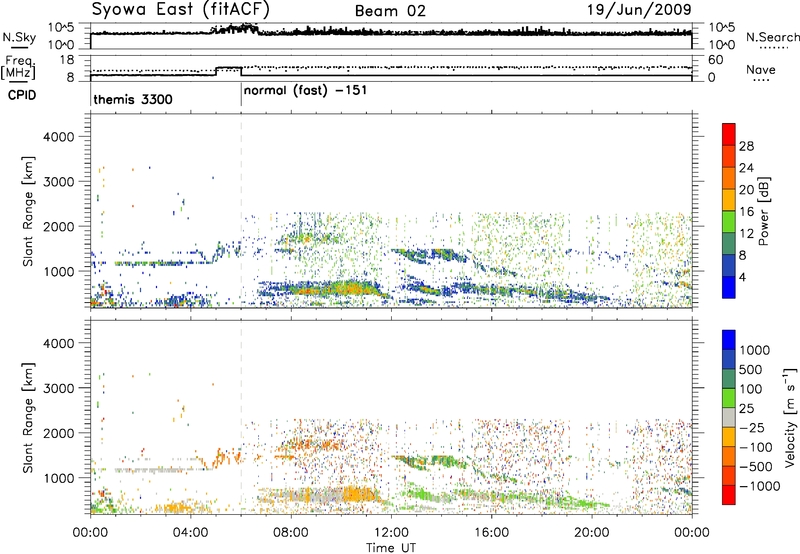Click the '4000' range tick in the power panel

click(x=58, y=137)
